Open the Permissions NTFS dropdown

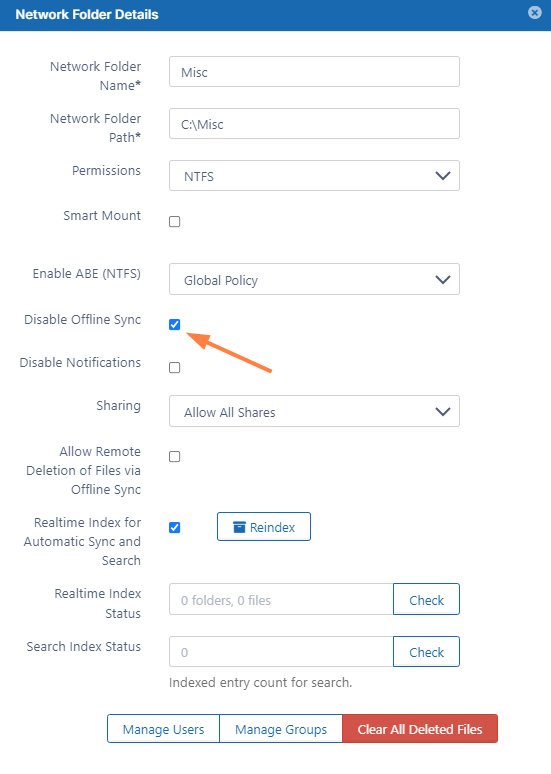pyautogui.click(x=314, y=175)
